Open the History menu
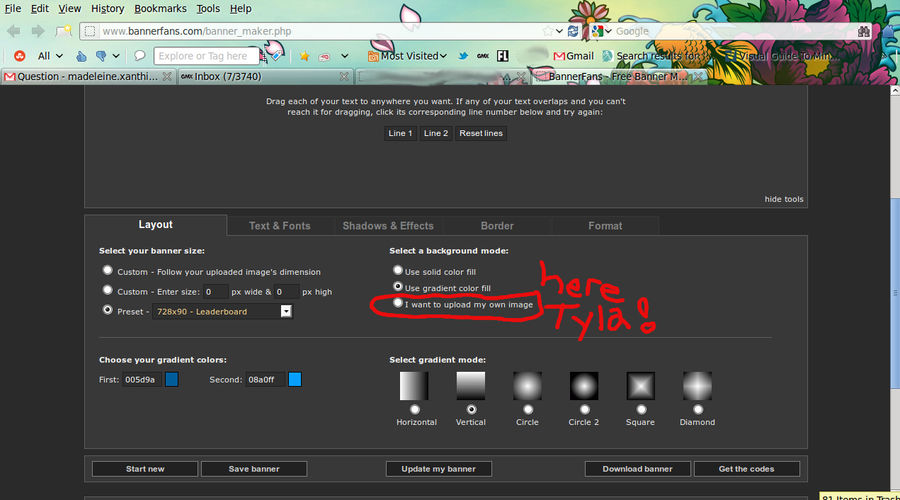 tap(107, 9)
